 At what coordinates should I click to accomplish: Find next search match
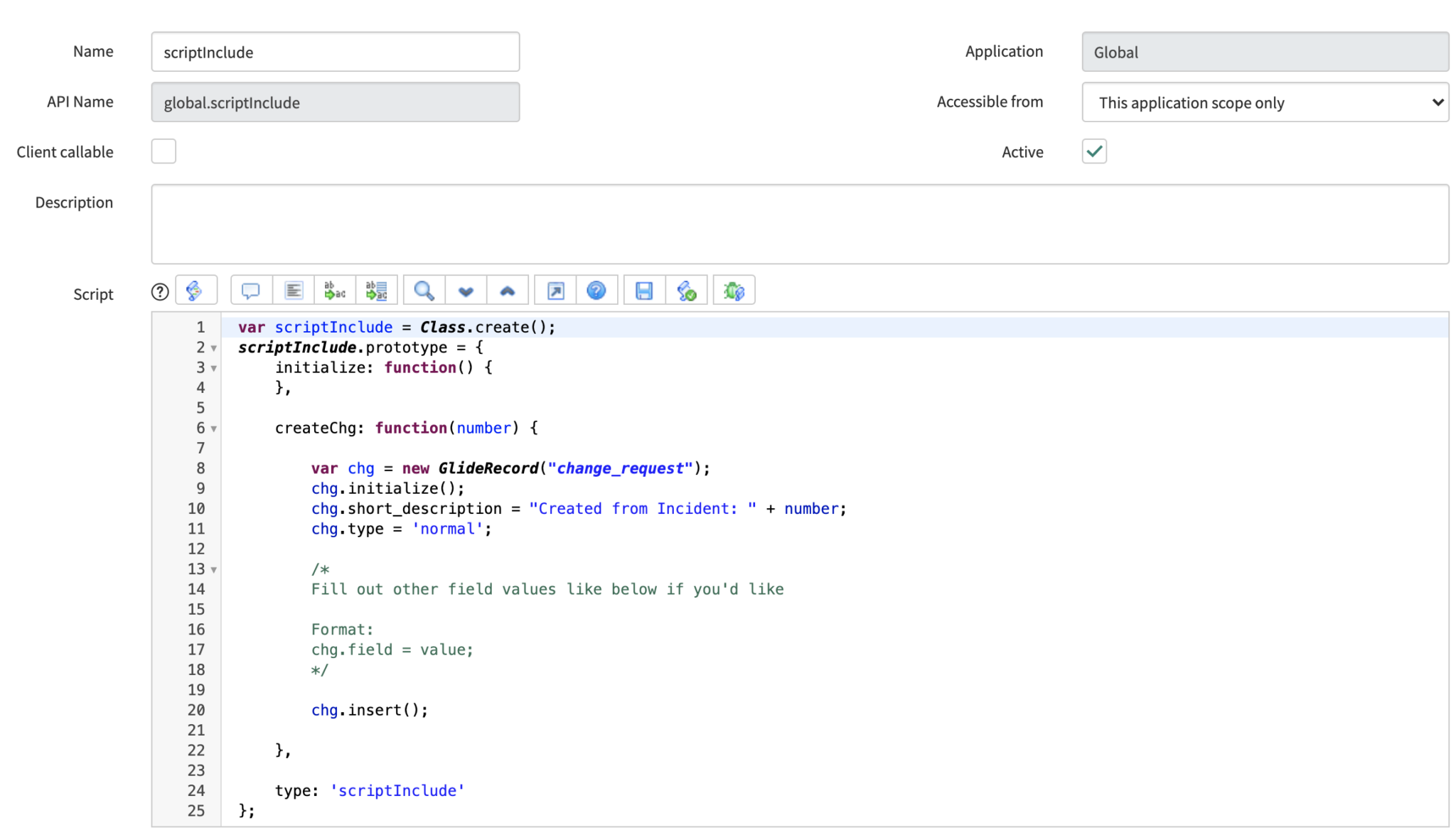point(465,290)
